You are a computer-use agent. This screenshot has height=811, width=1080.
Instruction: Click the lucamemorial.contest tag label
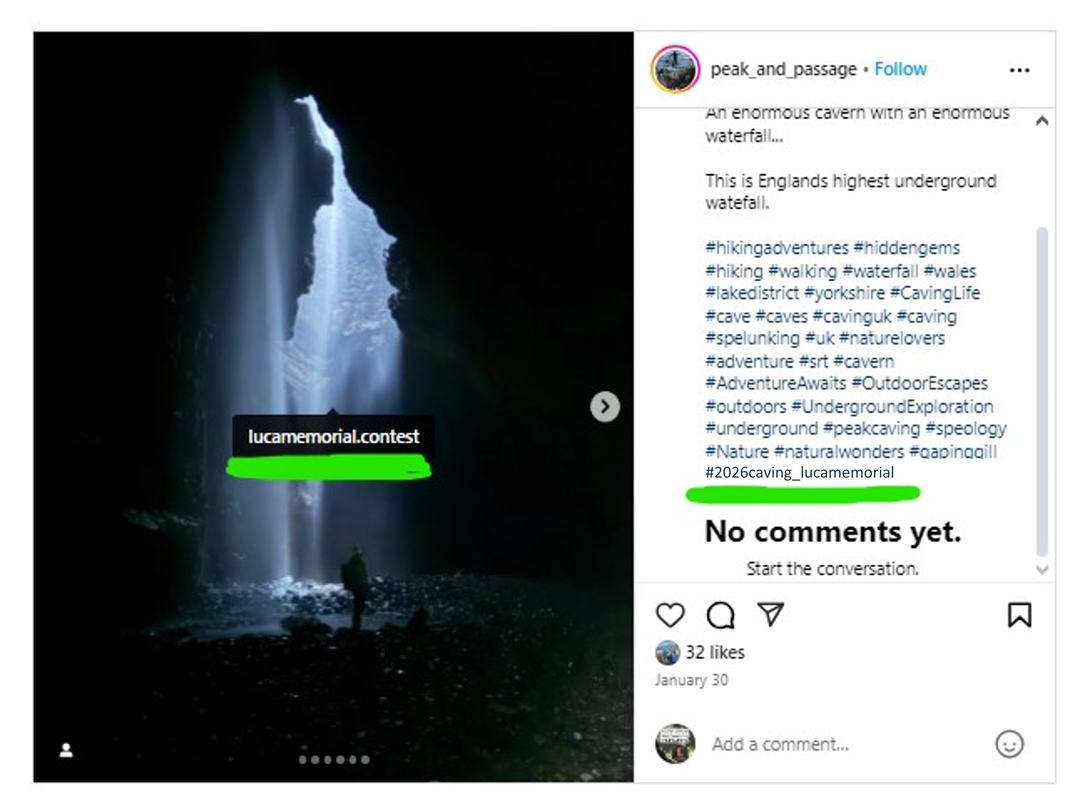[333, 437]
